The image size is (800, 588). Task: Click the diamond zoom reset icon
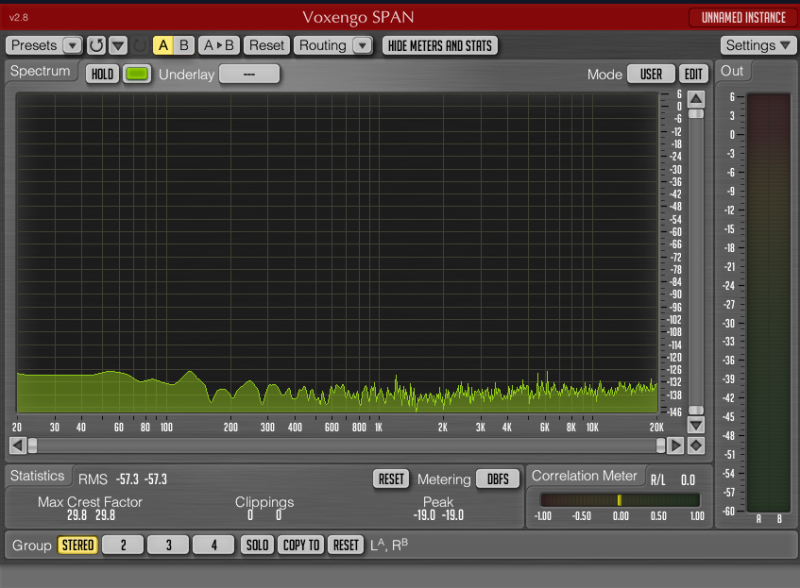696,446
